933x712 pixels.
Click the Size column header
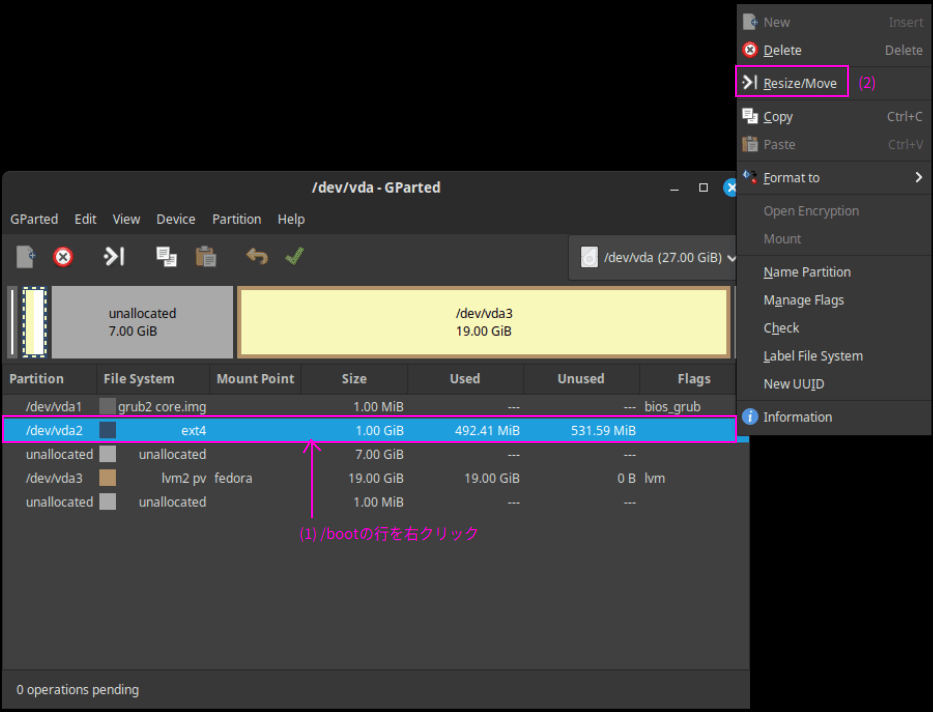(x=354, y=379)
